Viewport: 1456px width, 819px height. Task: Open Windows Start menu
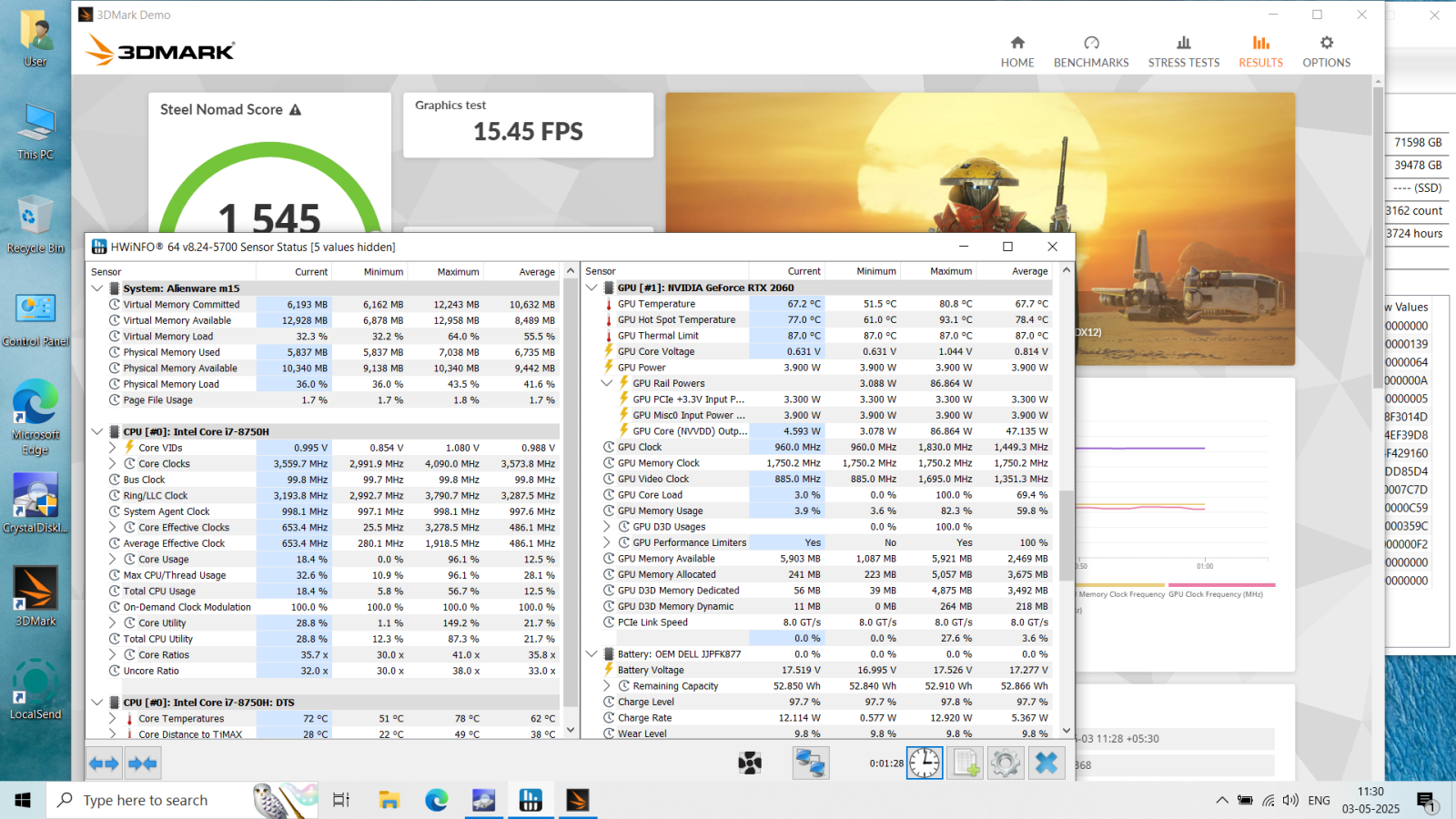click(23, 800)
